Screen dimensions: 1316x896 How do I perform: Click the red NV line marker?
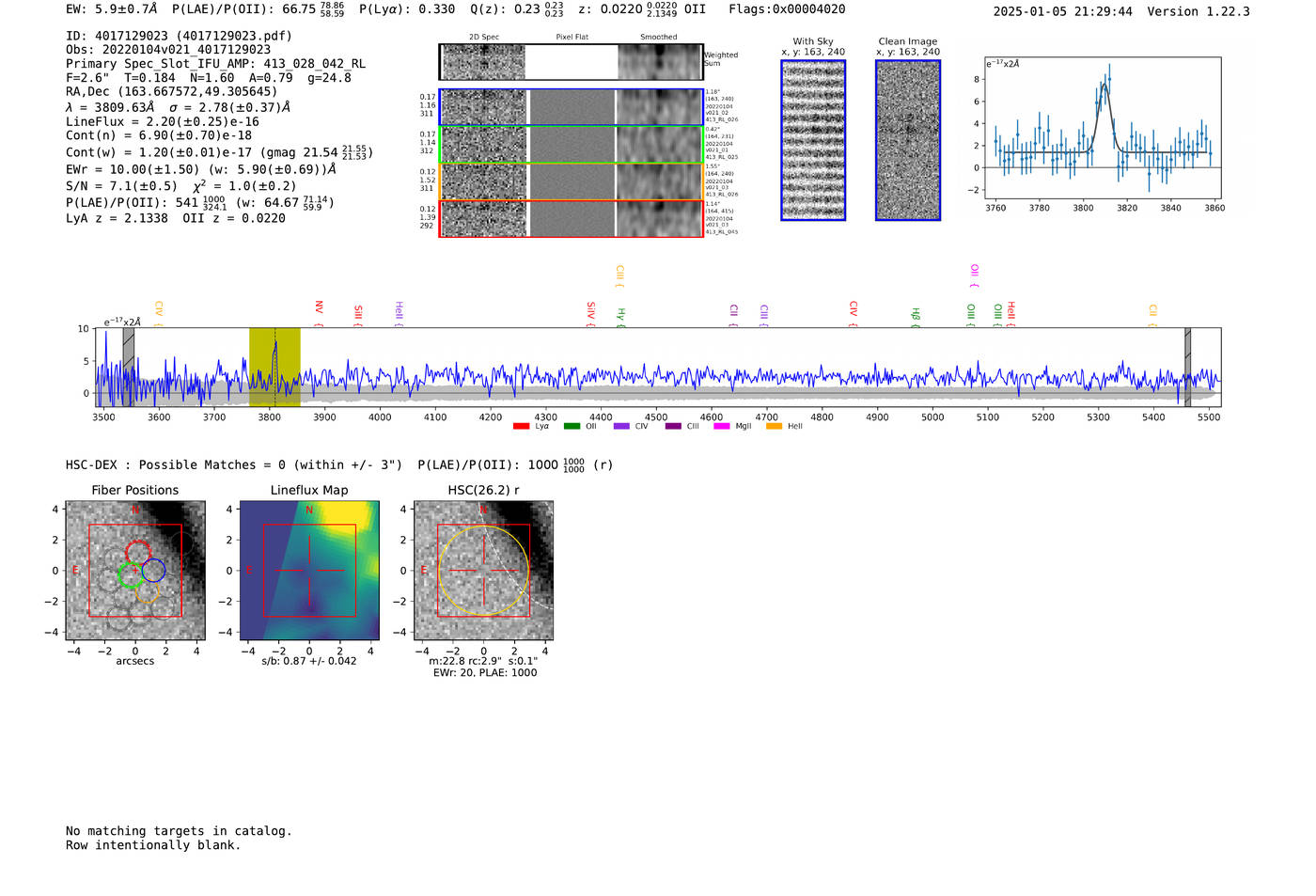(x=319, y=308)
